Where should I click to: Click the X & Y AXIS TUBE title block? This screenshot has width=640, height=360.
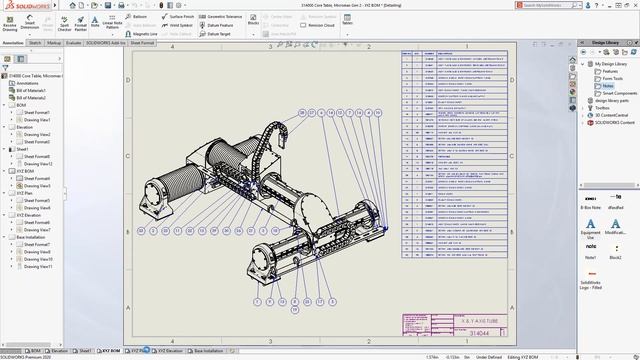pos(480,321)
